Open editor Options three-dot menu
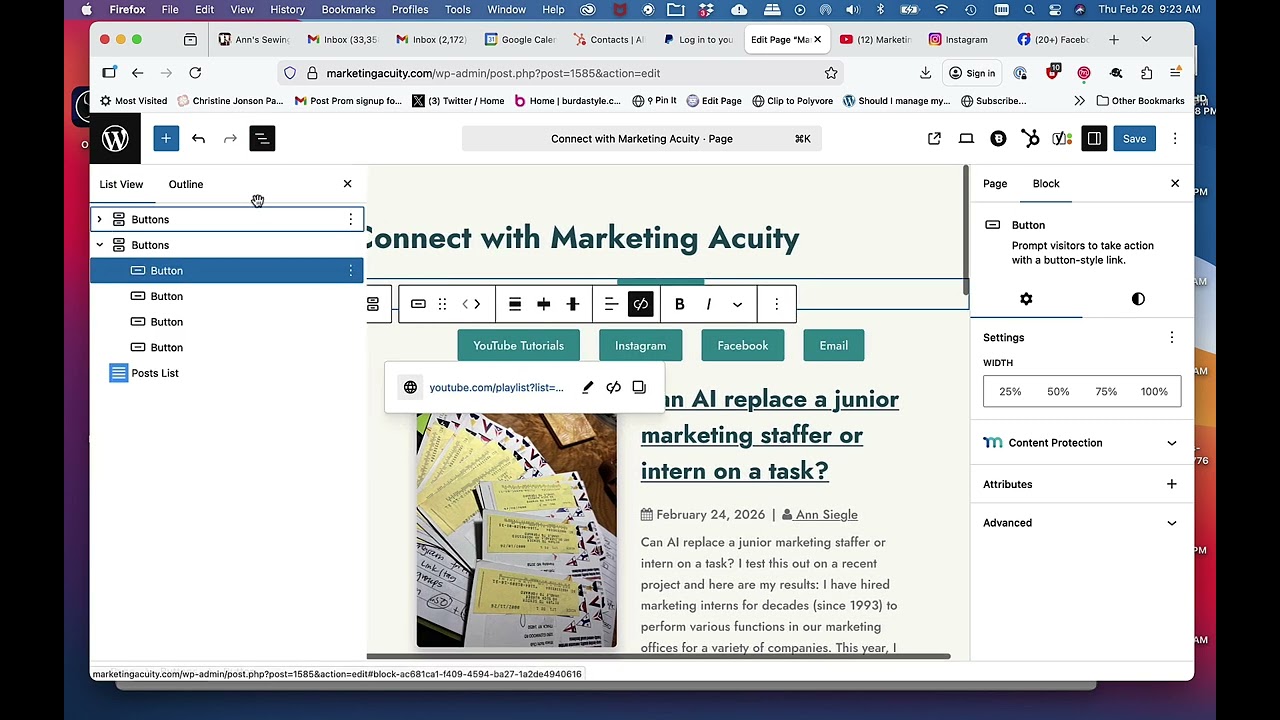Viewport: 1280px width, 720px height. pyautogui.click(x=1175, y=139)
